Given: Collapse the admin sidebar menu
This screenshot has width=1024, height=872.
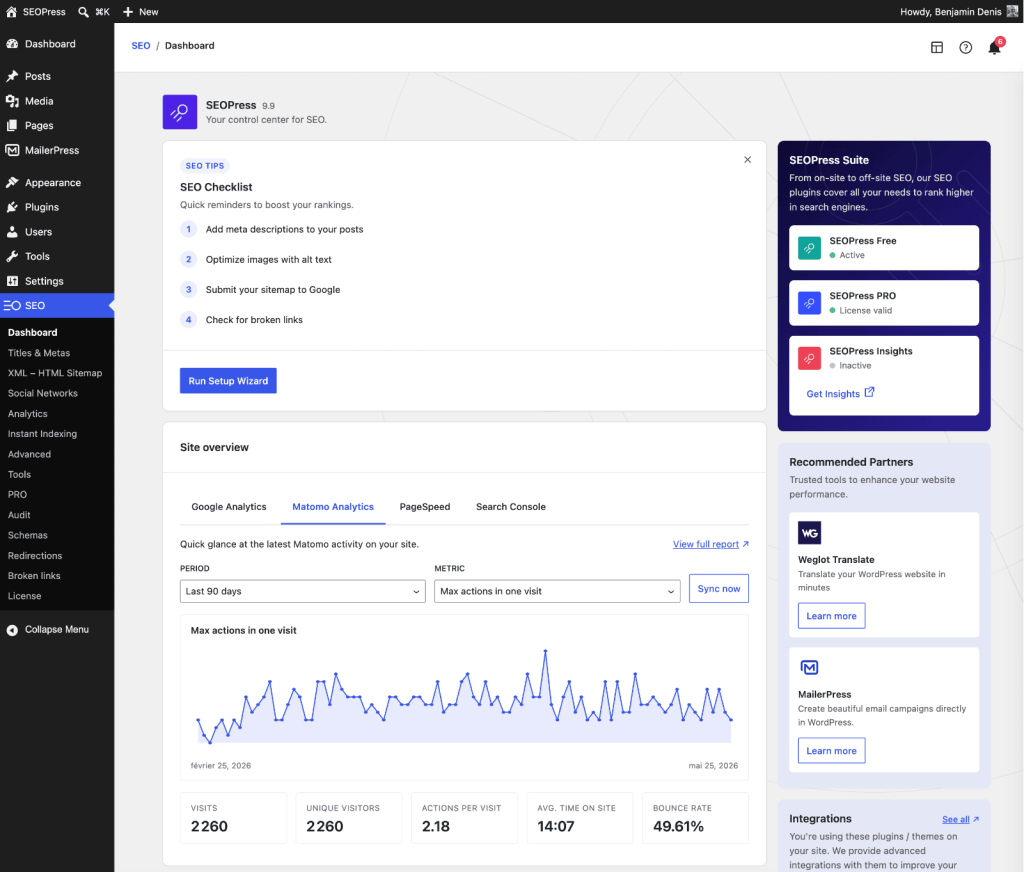Looking at the screenshot, I should pos(48,630).
